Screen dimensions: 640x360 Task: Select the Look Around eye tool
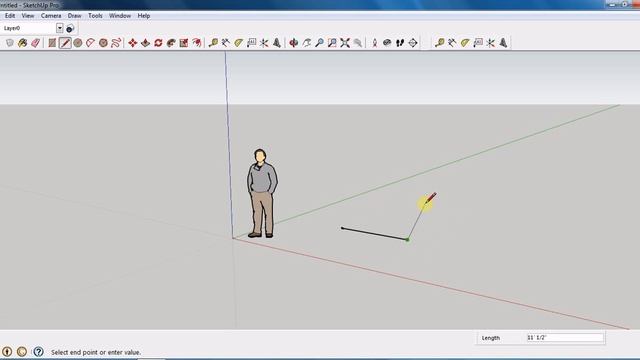pos(387,42)
